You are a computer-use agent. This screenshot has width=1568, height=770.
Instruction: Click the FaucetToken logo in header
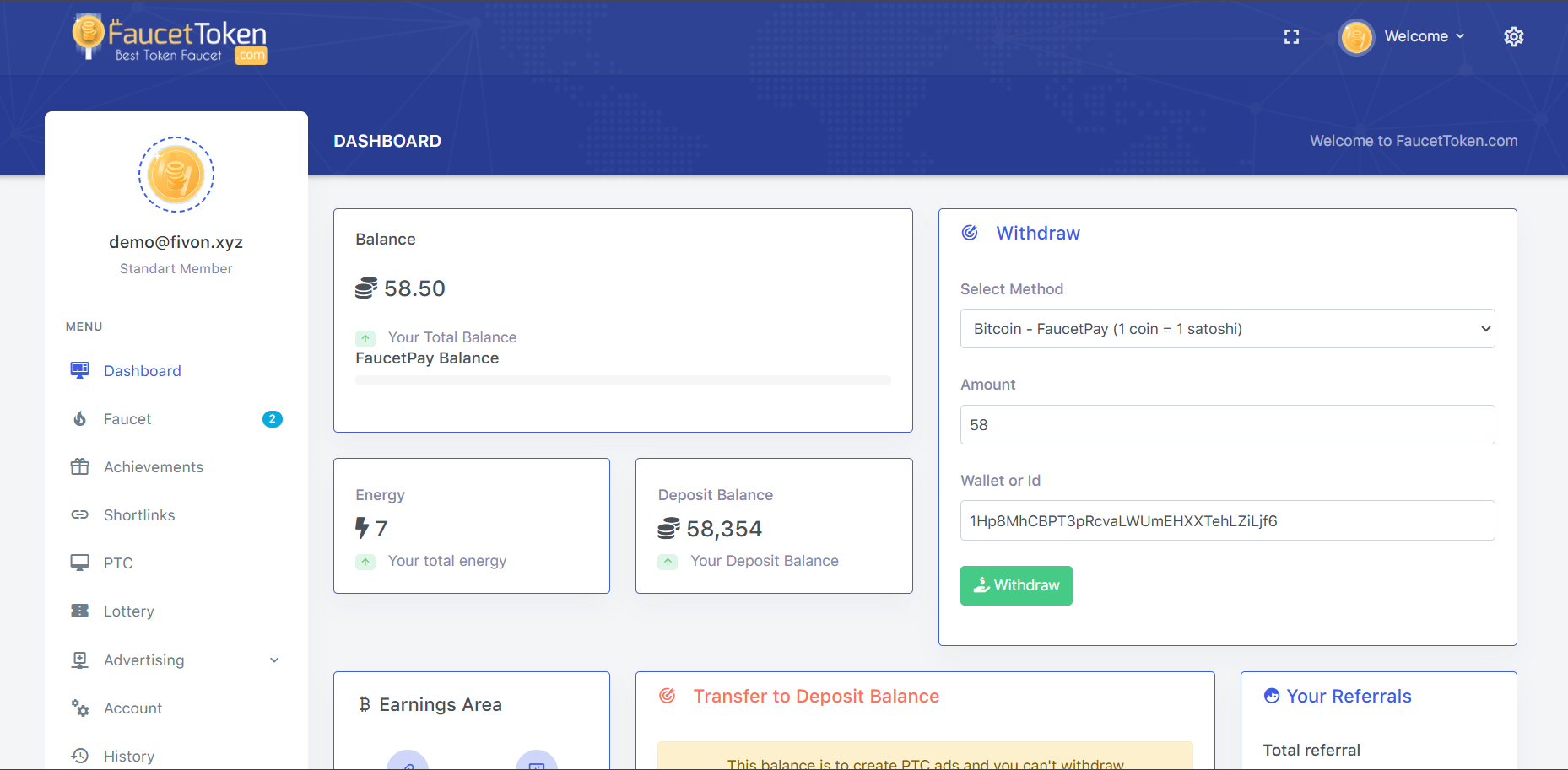pos(170,39)
